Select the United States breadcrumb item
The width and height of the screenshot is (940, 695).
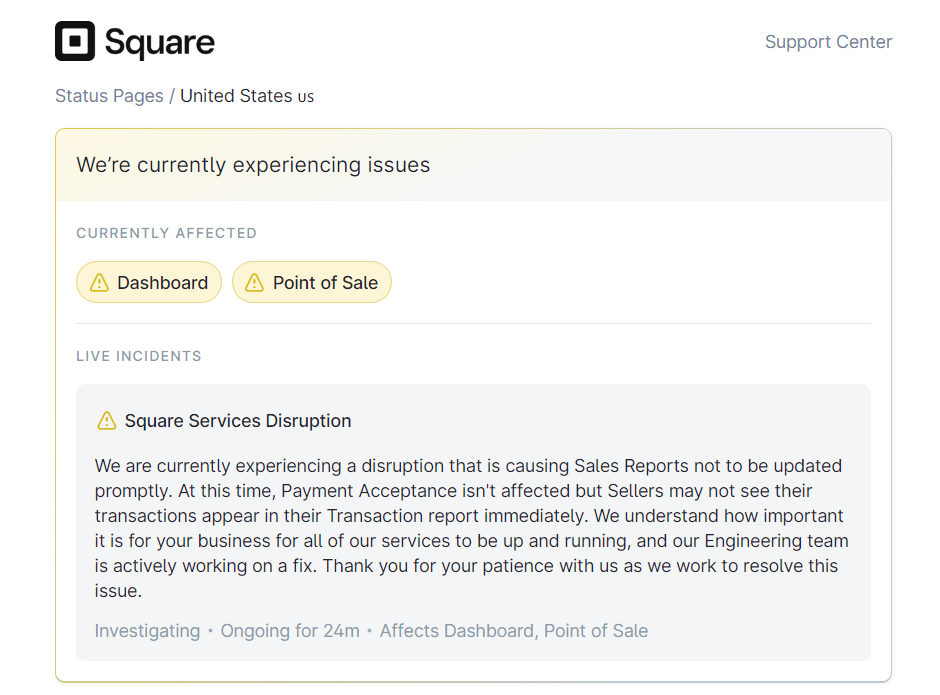pos(237,96)
